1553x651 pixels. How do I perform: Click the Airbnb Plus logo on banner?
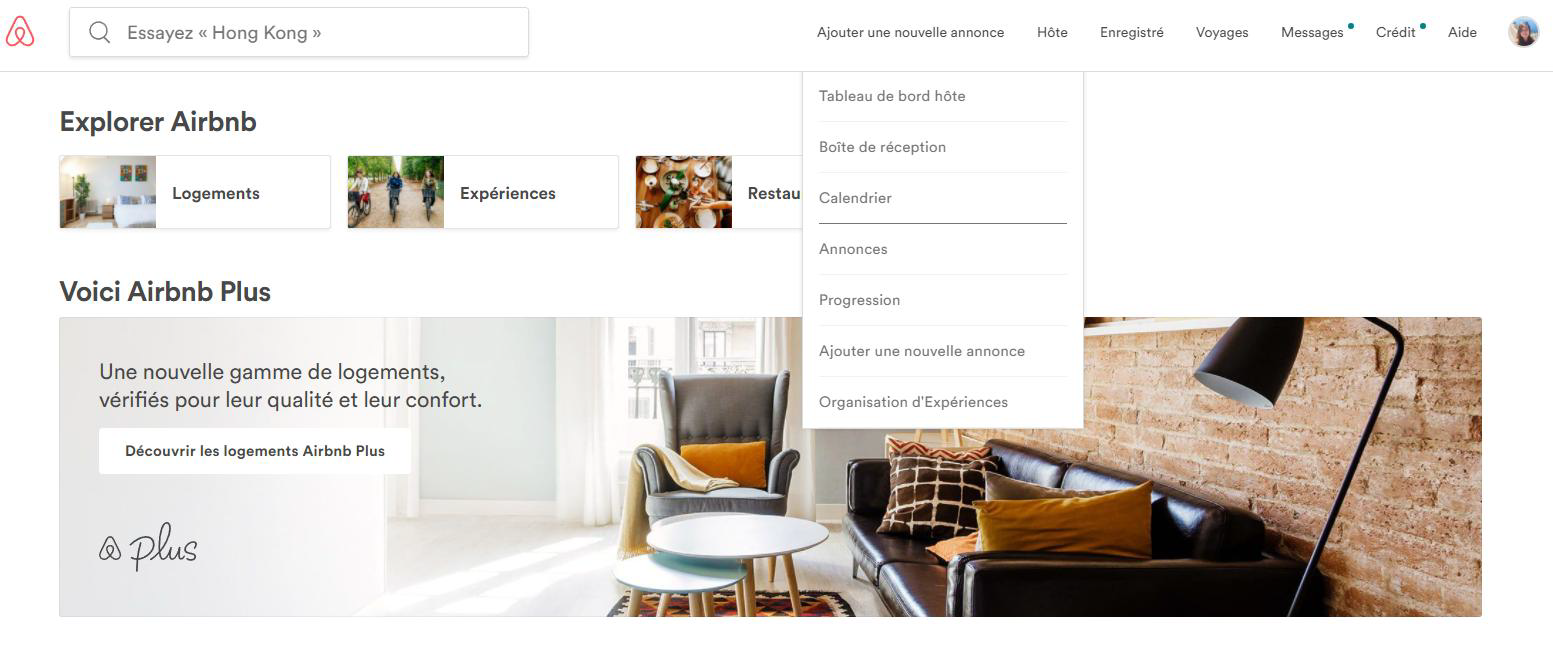pyautogui.click(x=148, y=547)
